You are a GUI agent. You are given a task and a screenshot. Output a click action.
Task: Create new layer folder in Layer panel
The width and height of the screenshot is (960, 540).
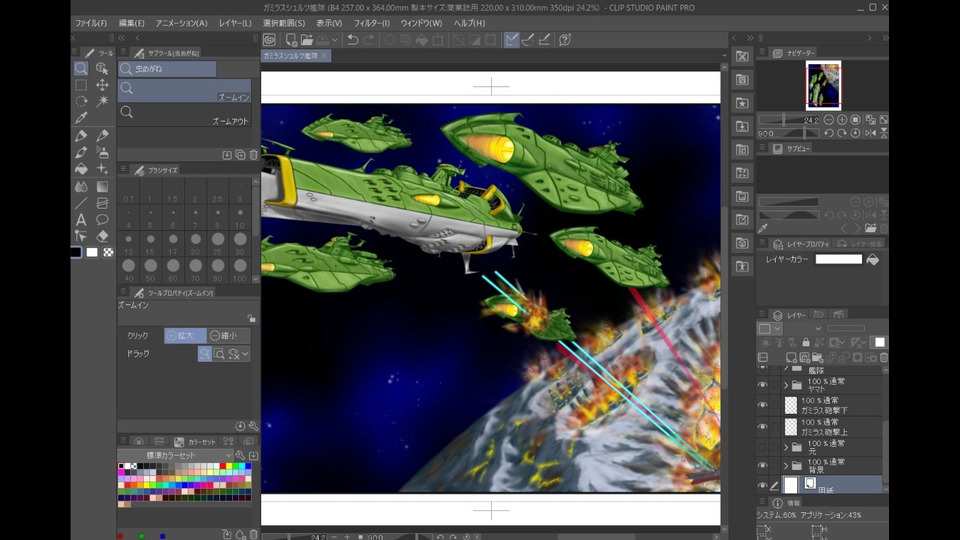click(x=817, y=358)
